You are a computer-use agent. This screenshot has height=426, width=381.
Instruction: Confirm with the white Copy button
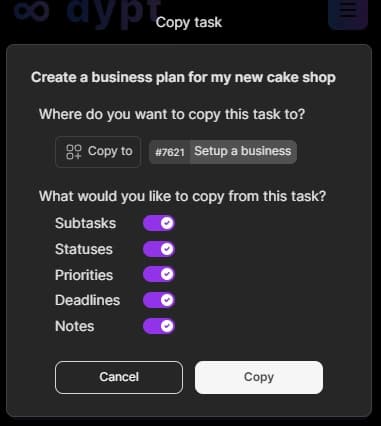point(259,377)
